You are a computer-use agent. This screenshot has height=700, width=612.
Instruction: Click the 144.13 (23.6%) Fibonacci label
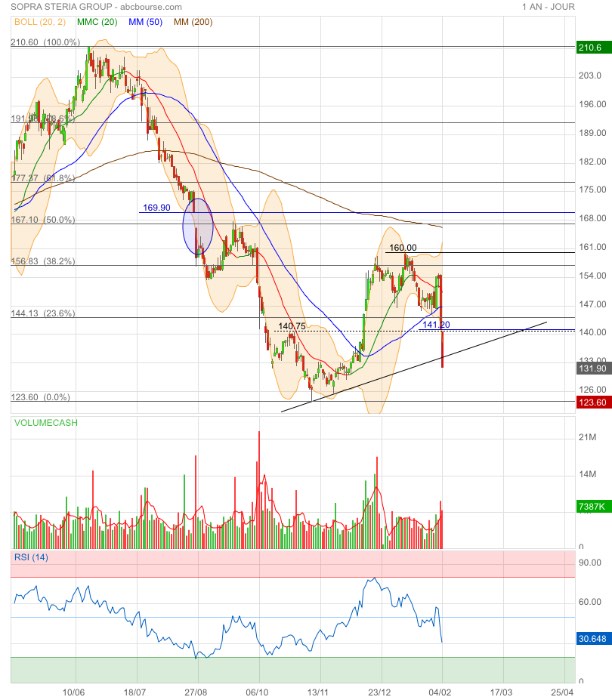[43, 313]
